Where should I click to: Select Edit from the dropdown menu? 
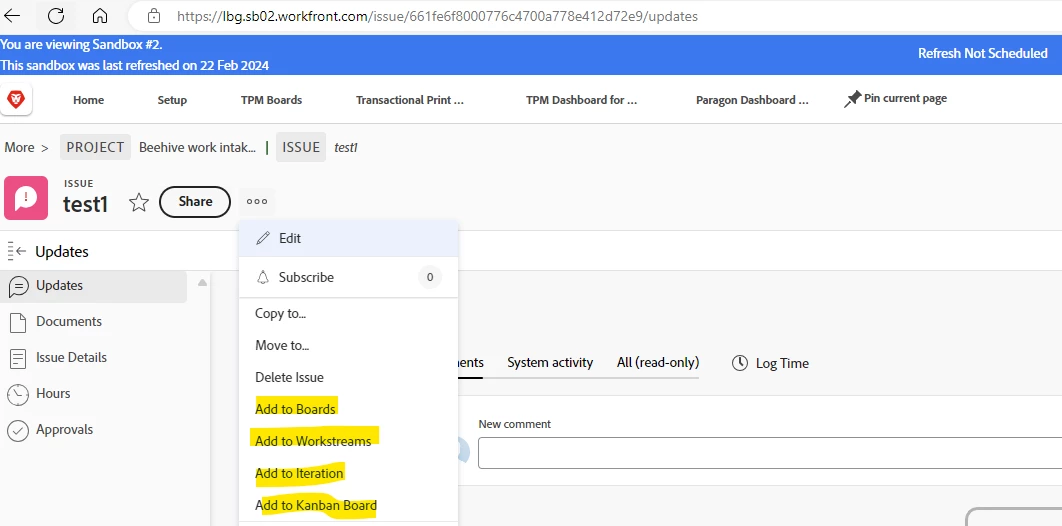coord(349,238)
